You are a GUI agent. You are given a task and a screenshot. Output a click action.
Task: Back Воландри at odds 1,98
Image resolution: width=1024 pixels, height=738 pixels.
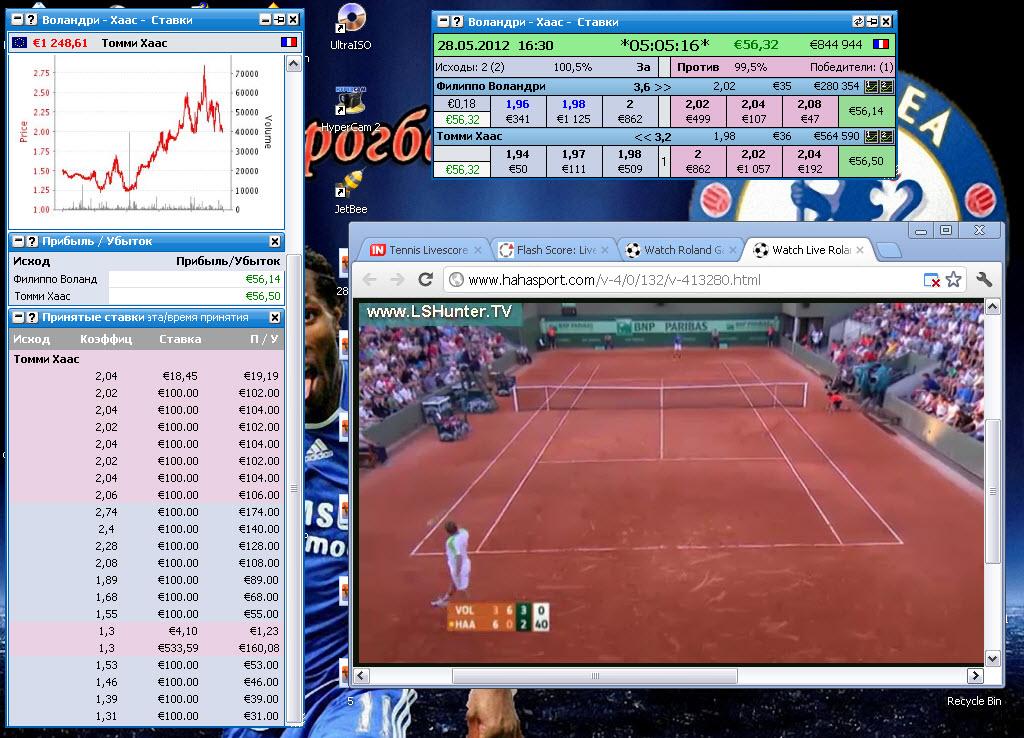click(573, 111)
